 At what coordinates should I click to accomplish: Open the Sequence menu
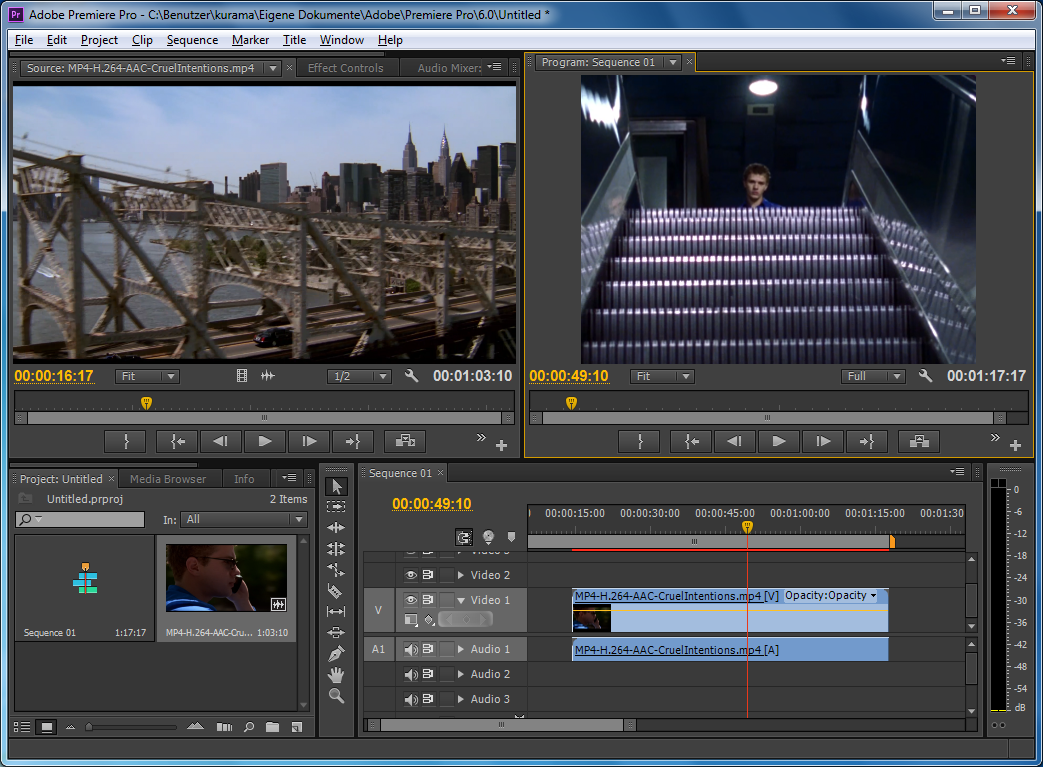(x=192, y=40)
